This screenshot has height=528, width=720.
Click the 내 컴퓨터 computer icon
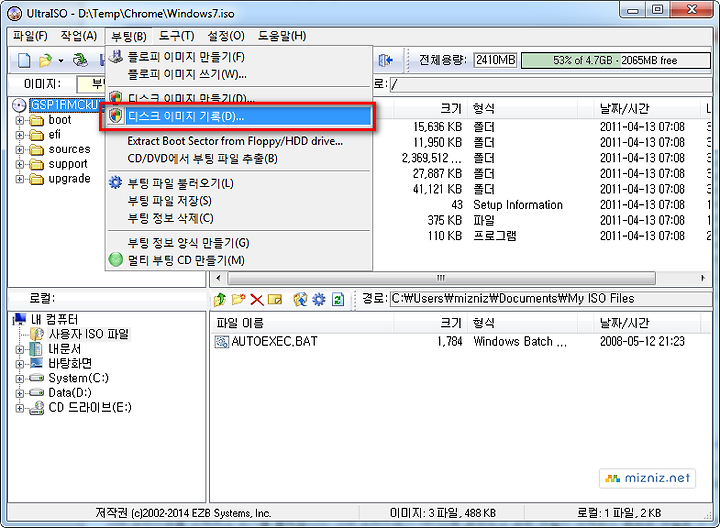[x=20, y=319]
